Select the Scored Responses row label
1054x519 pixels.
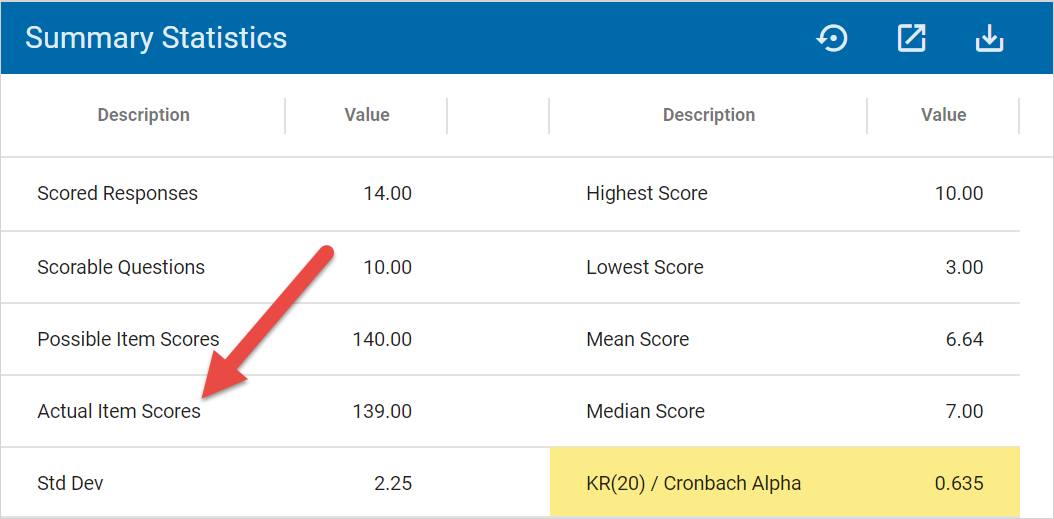coord(117,194)
